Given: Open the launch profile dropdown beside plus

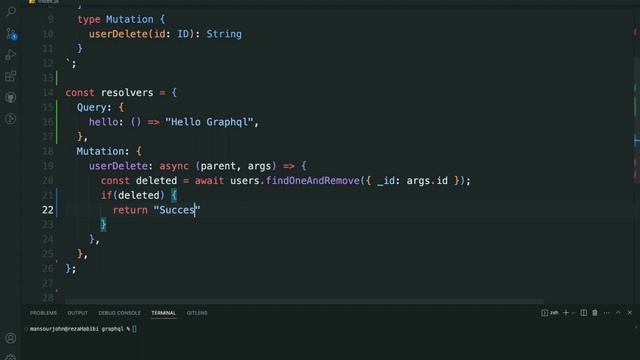Looking at the screenshot, I should click(573, 313).
